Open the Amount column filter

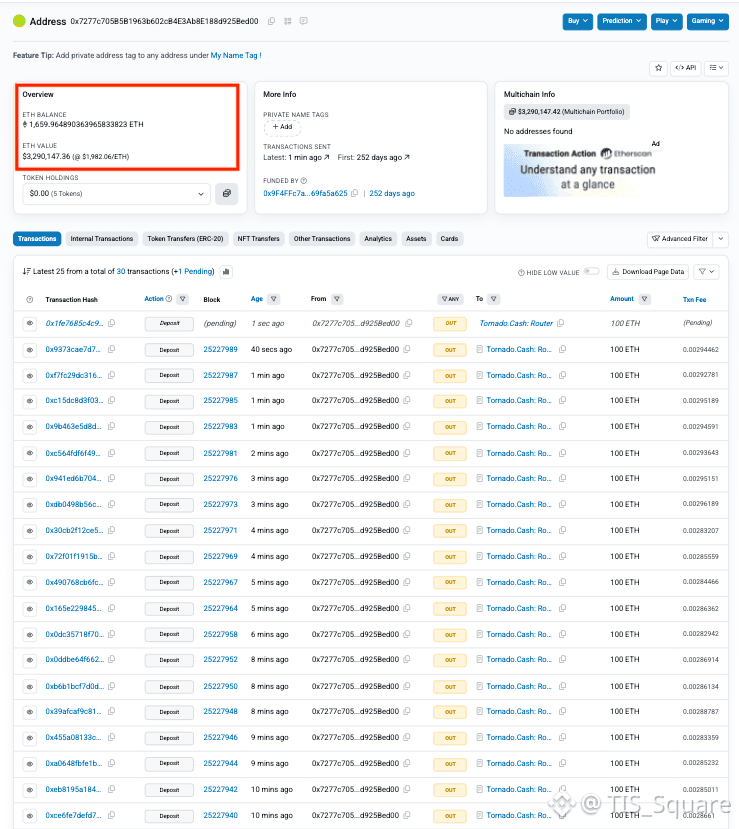point(644,299)
